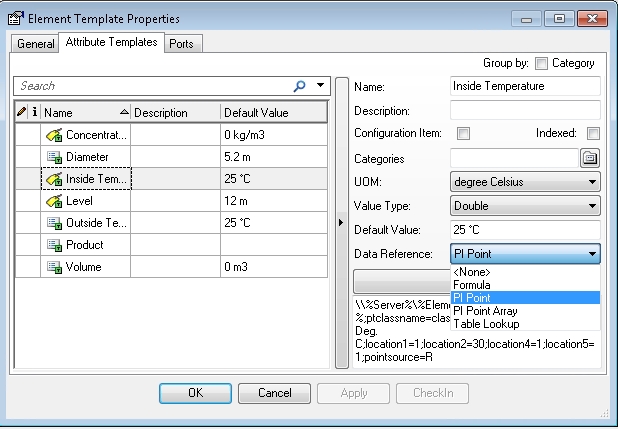This screenshot has width=618, height=429.
Task: Click the Product attribute icon
Action: (x=54, y=245)
